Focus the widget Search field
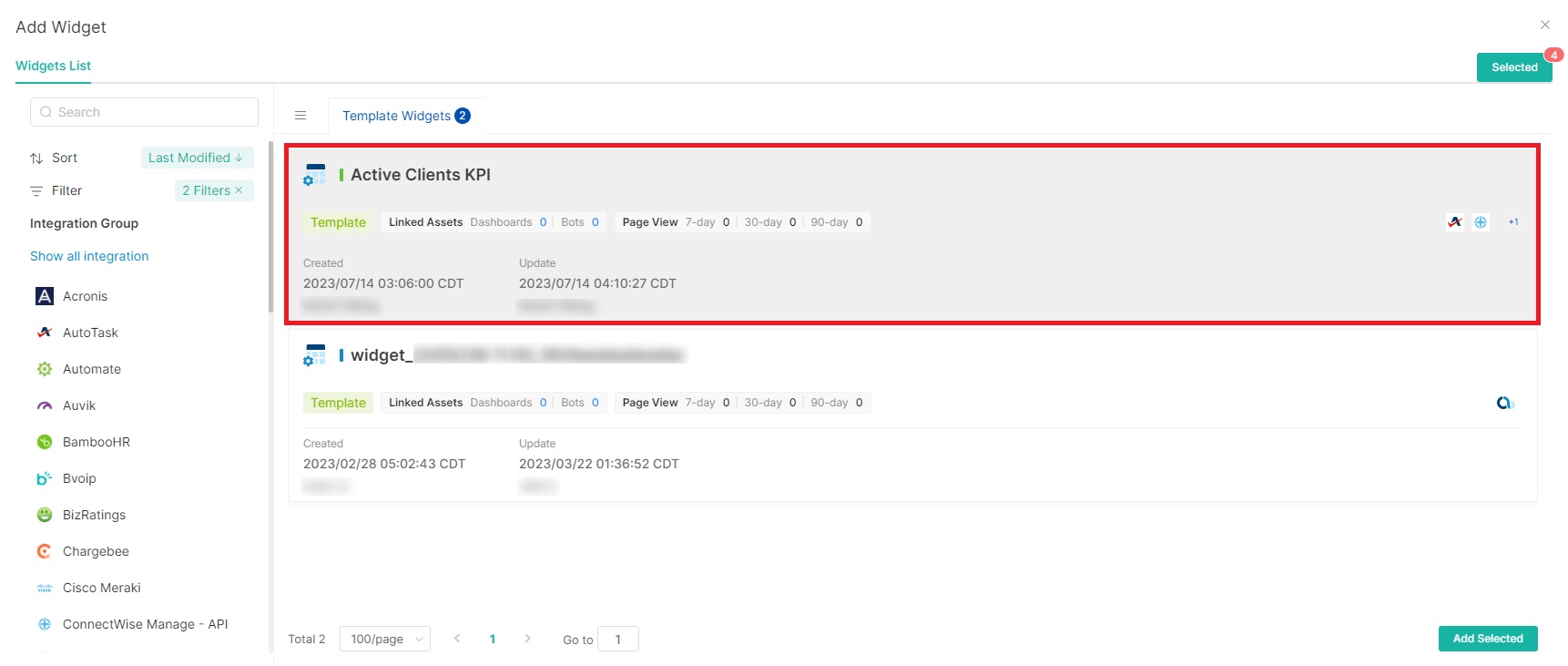 144,112
